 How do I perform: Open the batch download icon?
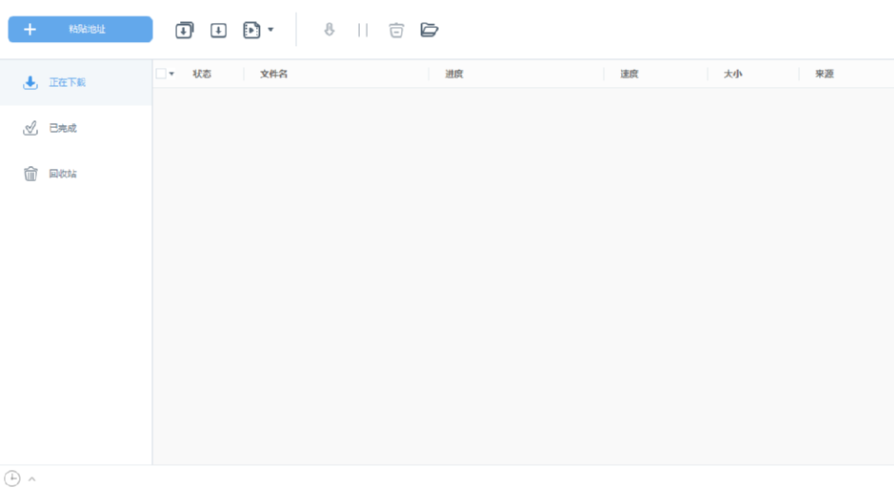(184, 30)
